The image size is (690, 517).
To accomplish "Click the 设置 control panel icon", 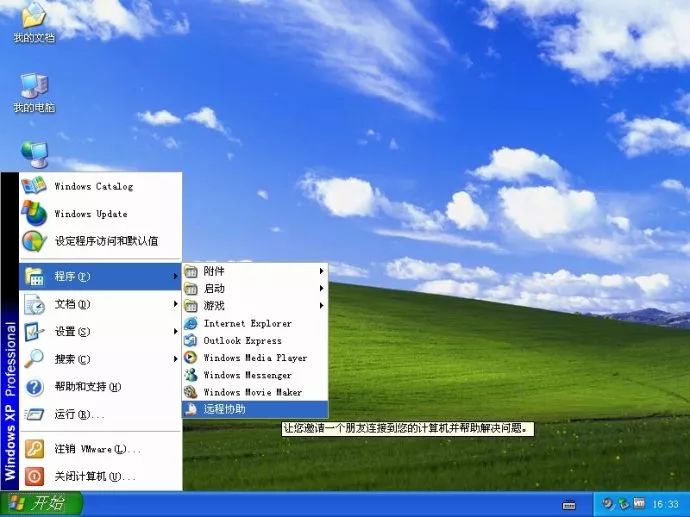I will (x=34, y=331).
